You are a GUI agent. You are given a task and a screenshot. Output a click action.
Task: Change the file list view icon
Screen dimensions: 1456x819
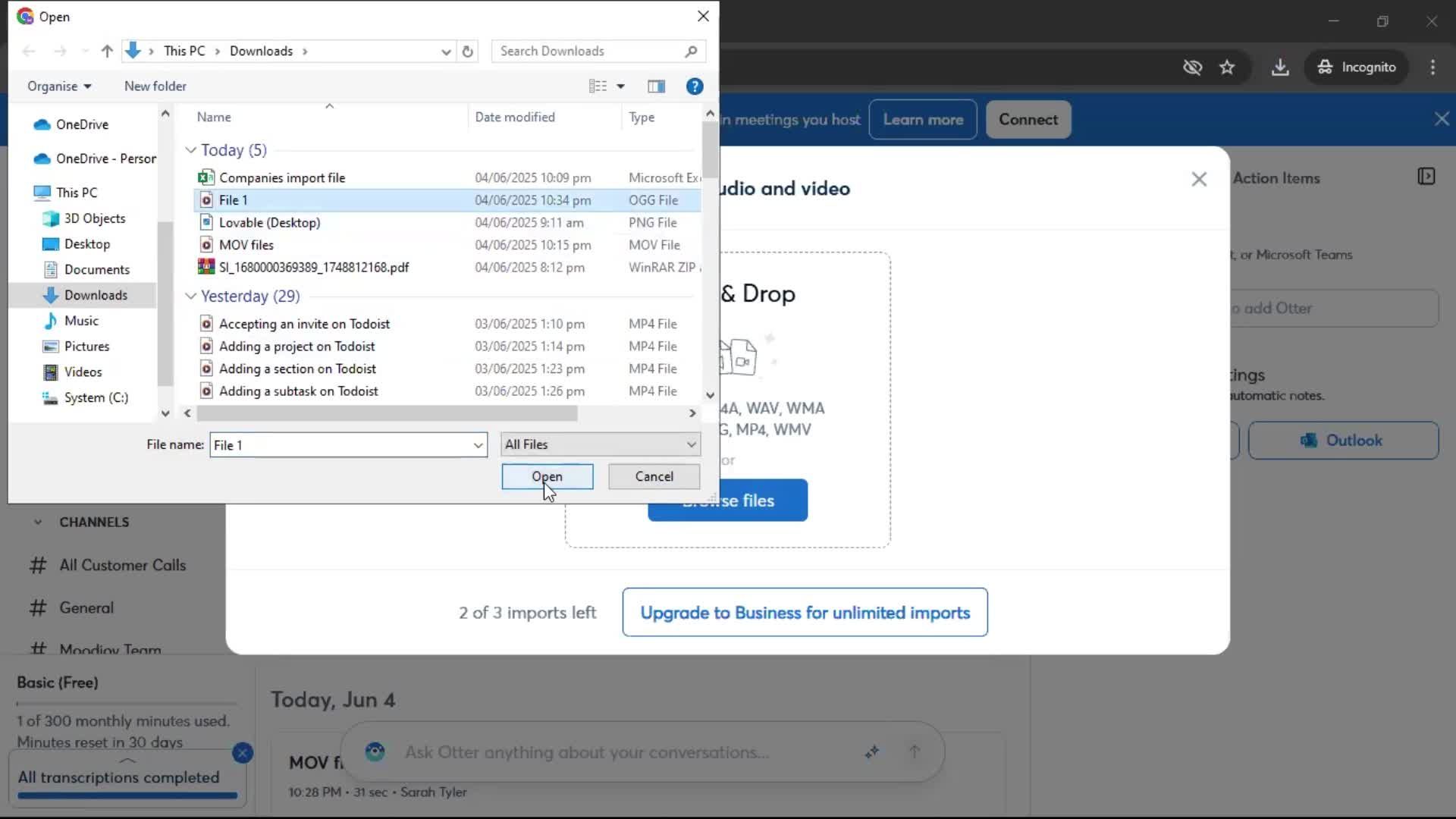pyautogui.click(x=598, y=86)
